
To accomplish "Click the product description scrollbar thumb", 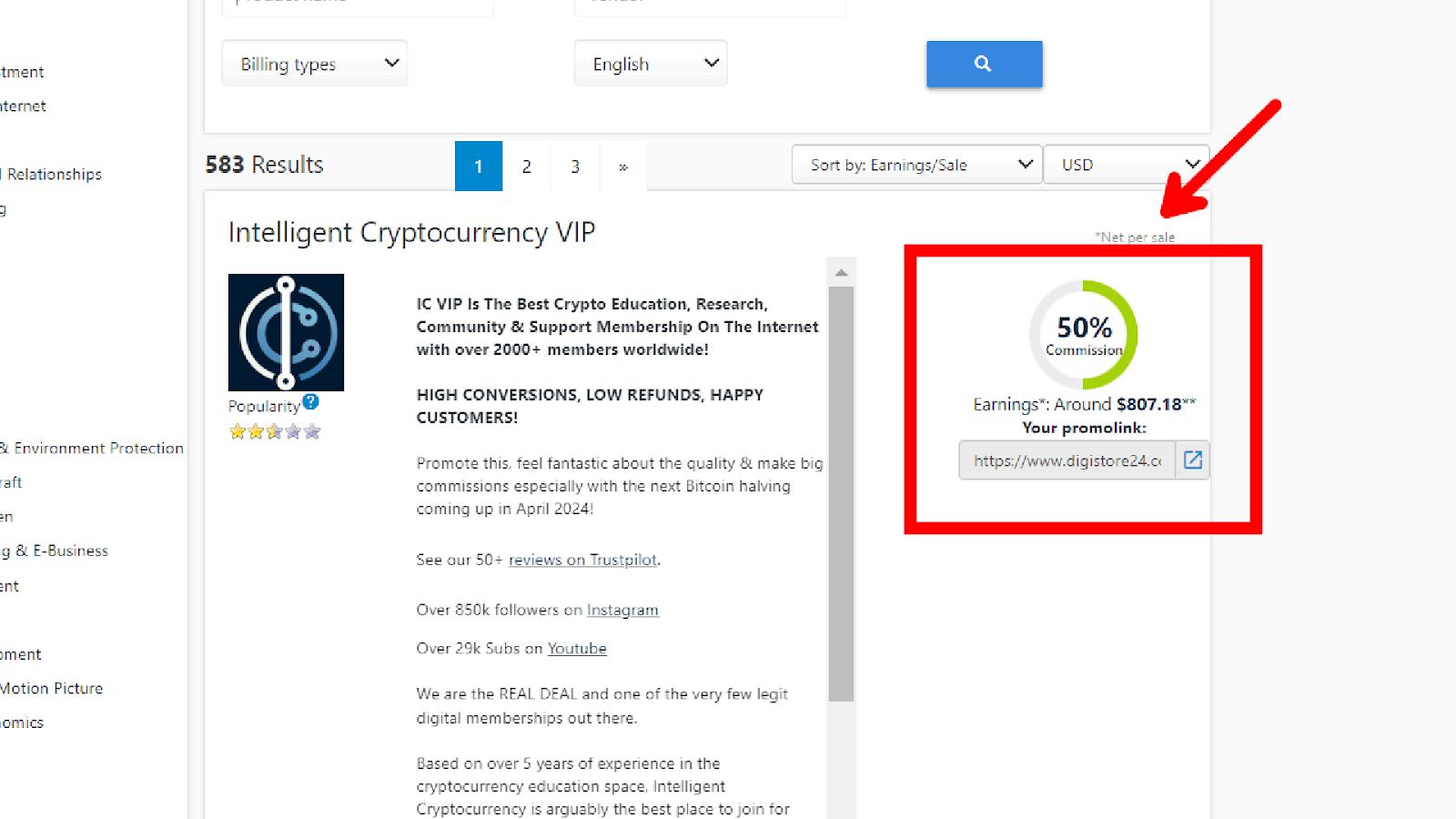I will [x=842, y=494].
